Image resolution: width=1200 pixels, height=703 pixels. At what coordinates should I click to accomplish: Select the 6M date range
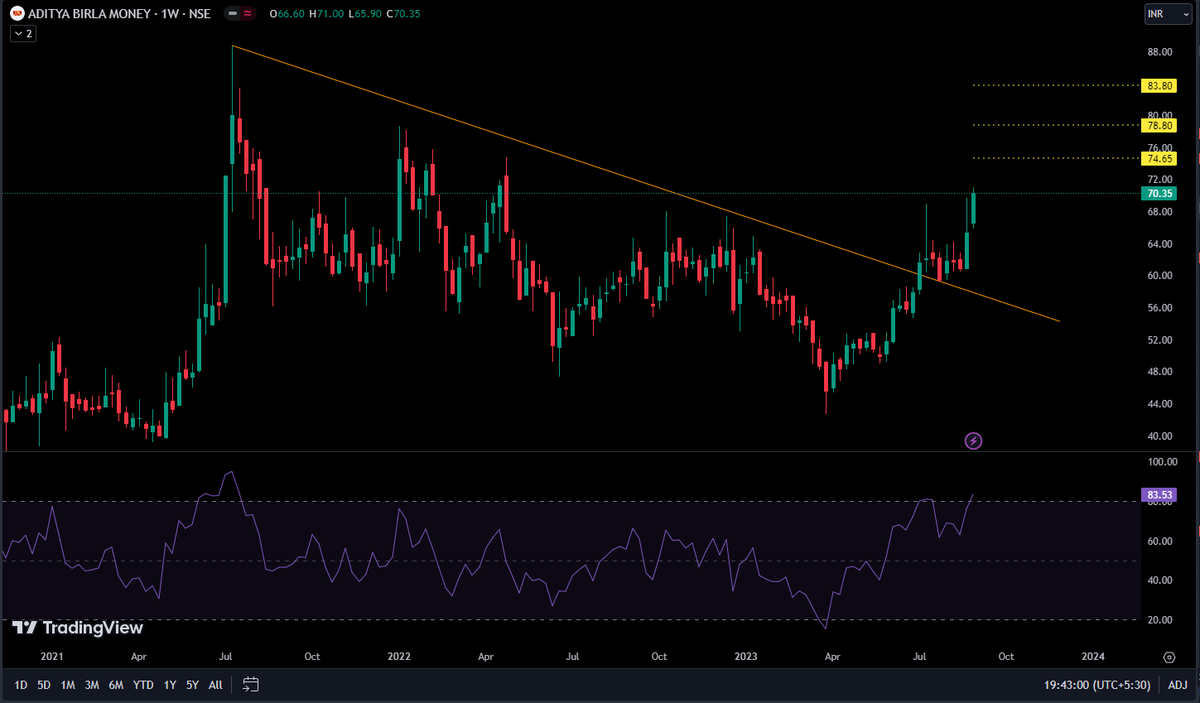click(116, 685)
